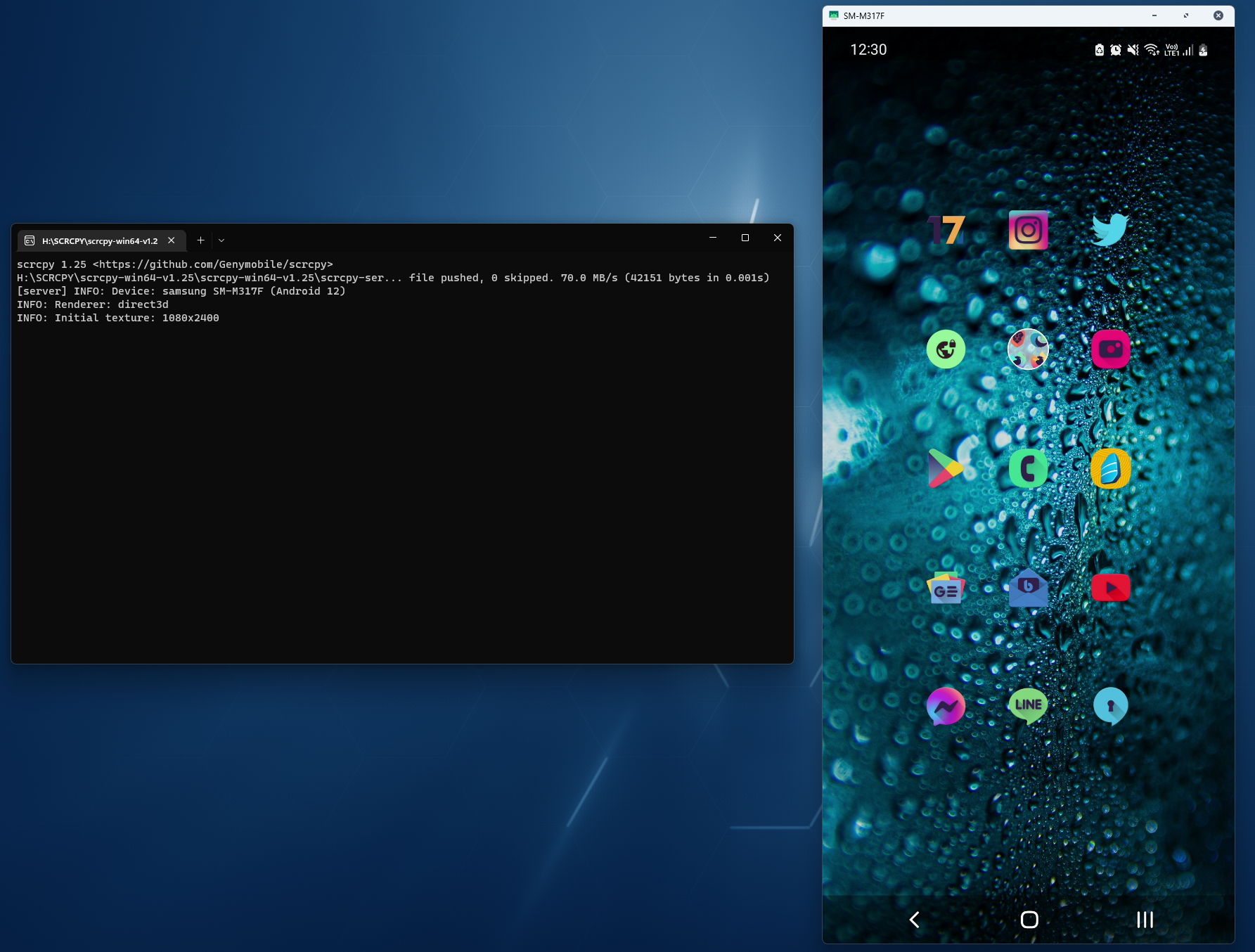The height and width of the screenshot is (952, 1255).
Task: Close the terminal window
Action: [778, 238]
